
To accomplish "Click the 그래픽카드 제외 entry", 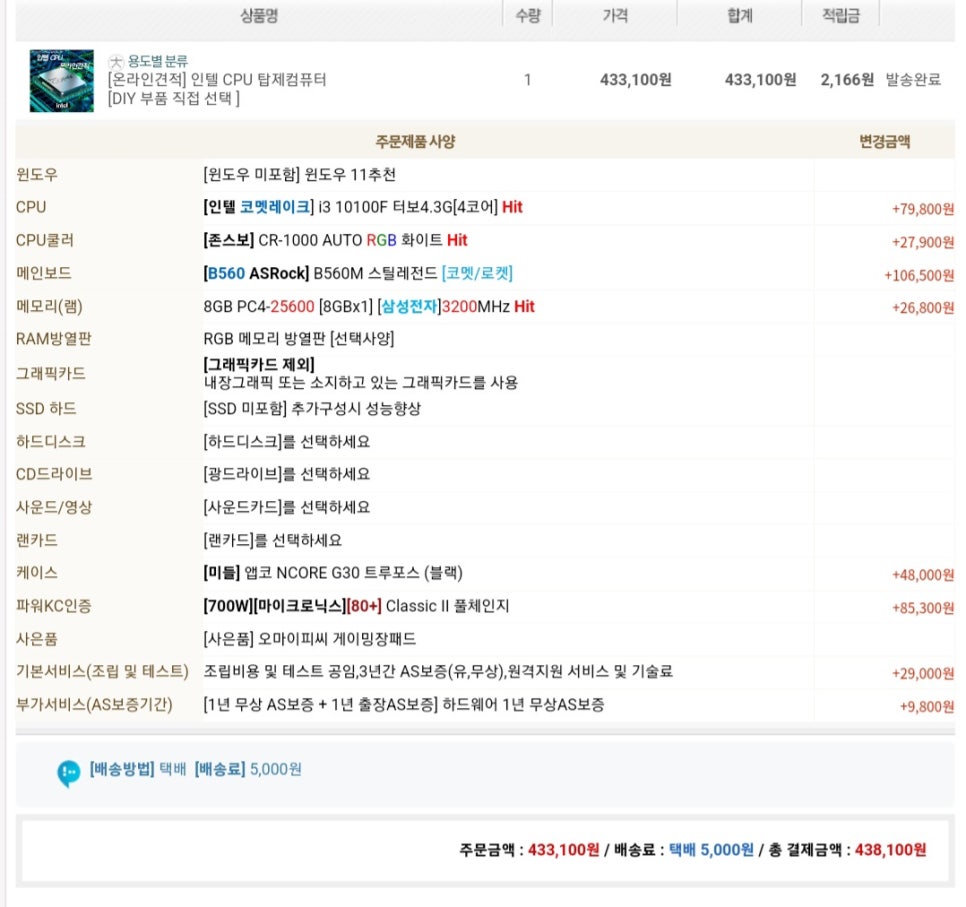I will click(x=259, y=364).
